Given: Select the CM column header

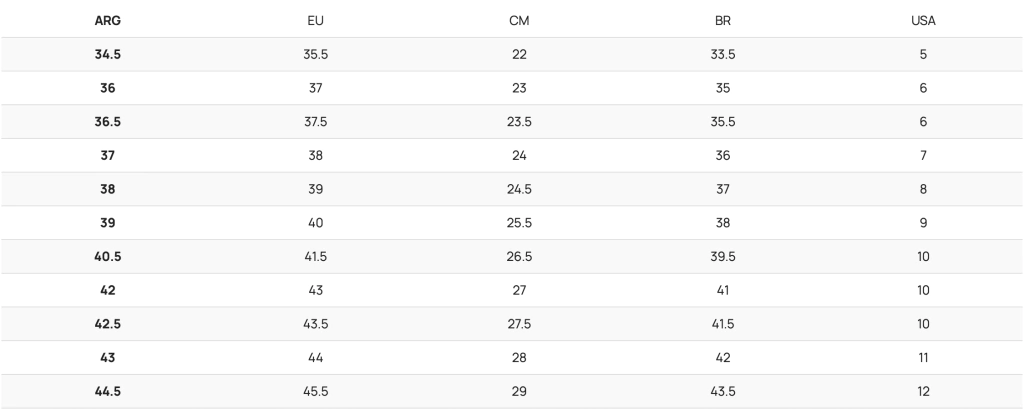Looking at the screenshot, I should (x=519, y=20).
